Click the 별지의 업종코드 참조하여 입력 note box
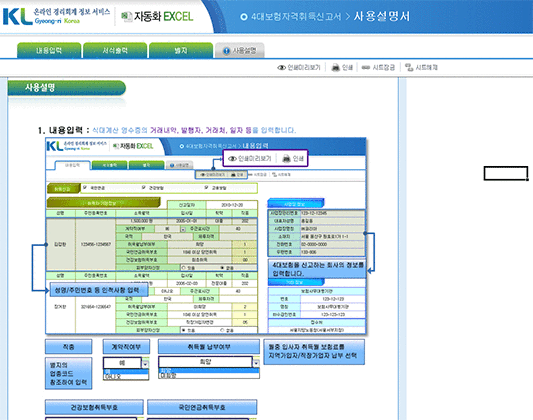 point(68,373)
